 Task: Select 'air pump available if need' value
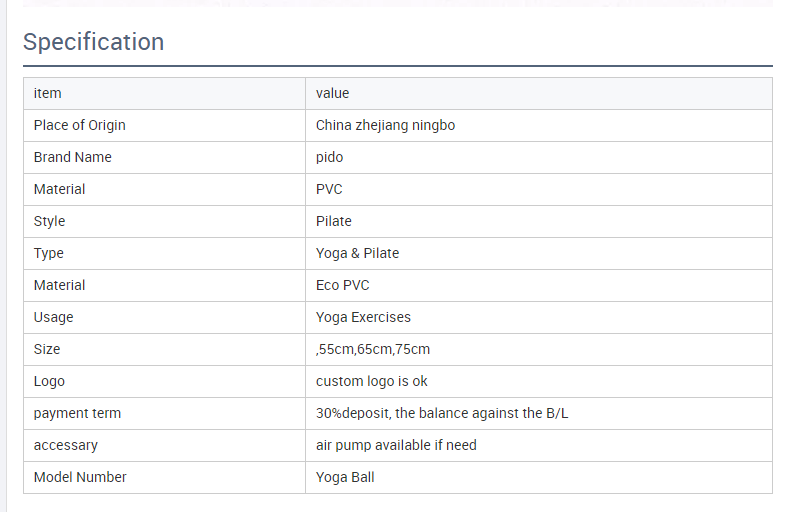(x=396, y=445)
